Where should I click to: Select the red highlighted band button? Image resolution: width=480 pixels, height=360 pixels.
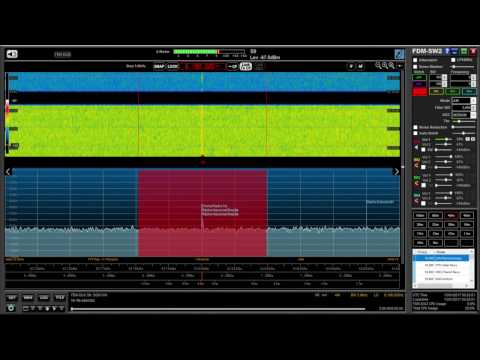pos(451,216)
